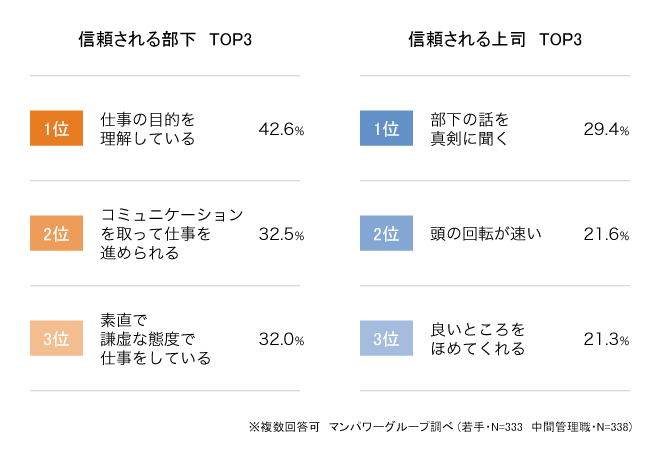Screen dimensions: 660x460
Task: Click the 29.4% value
Action: click(606, 130)
